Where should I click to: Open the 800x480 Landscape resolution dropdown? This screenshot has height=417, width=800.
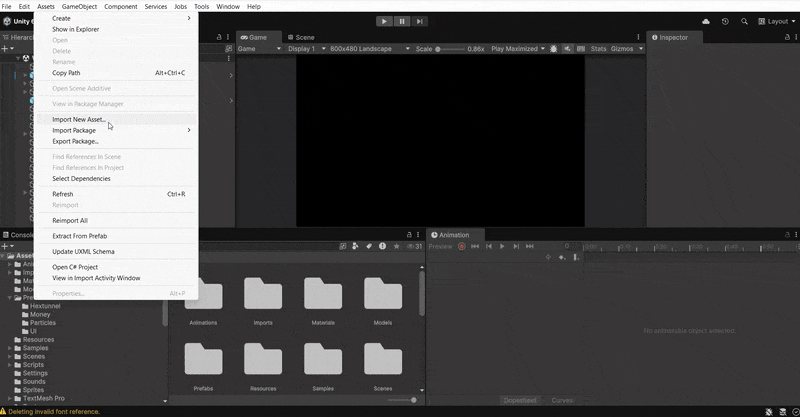pos(370,48)
